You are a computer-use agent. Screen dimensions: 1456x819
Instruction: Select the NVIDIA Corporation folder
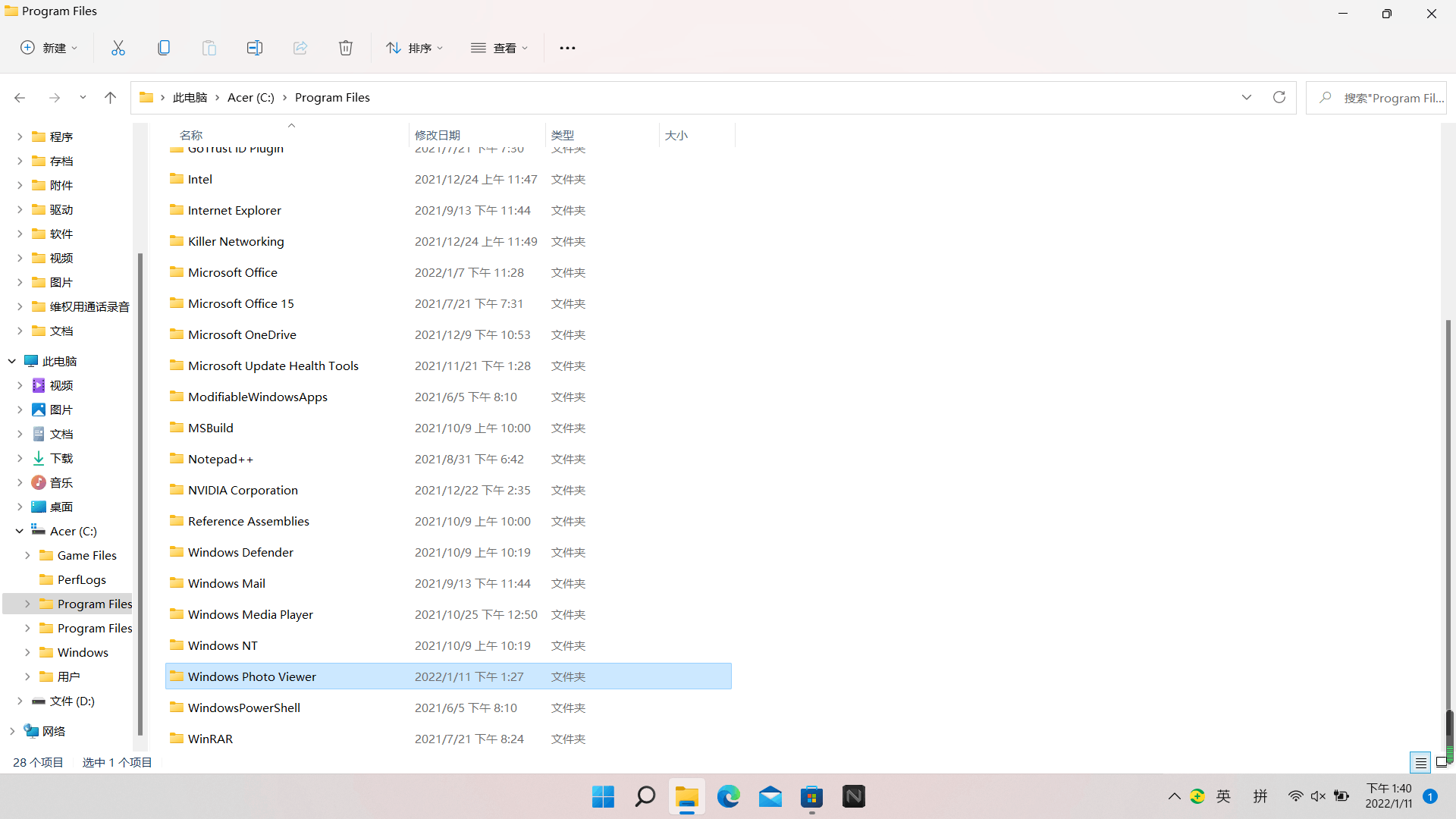coord(448,490)
